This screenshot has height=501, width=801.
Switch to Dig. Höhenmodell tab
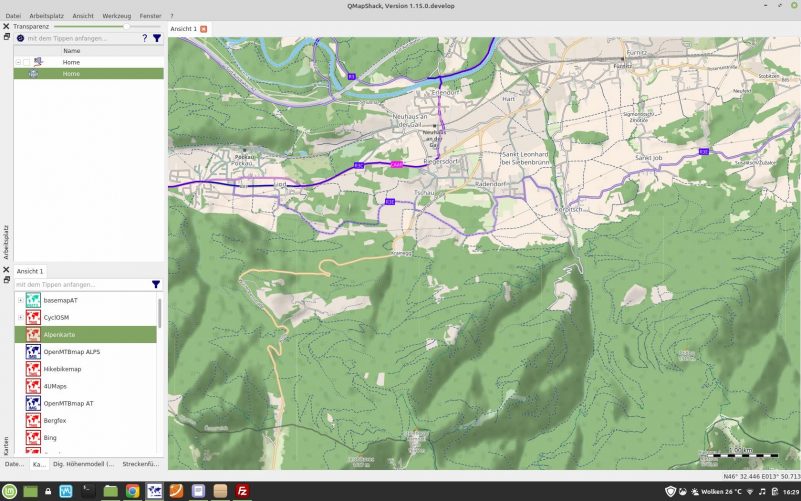pos(83,464)
